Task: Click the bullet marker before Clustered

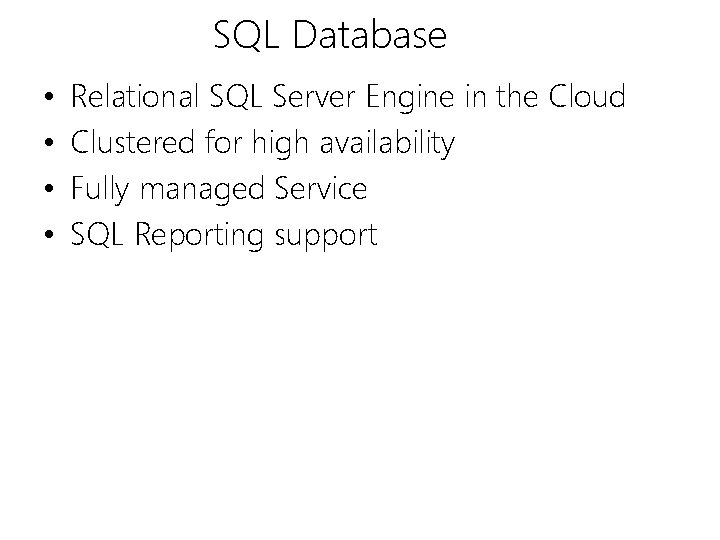Action: [49, 142]
